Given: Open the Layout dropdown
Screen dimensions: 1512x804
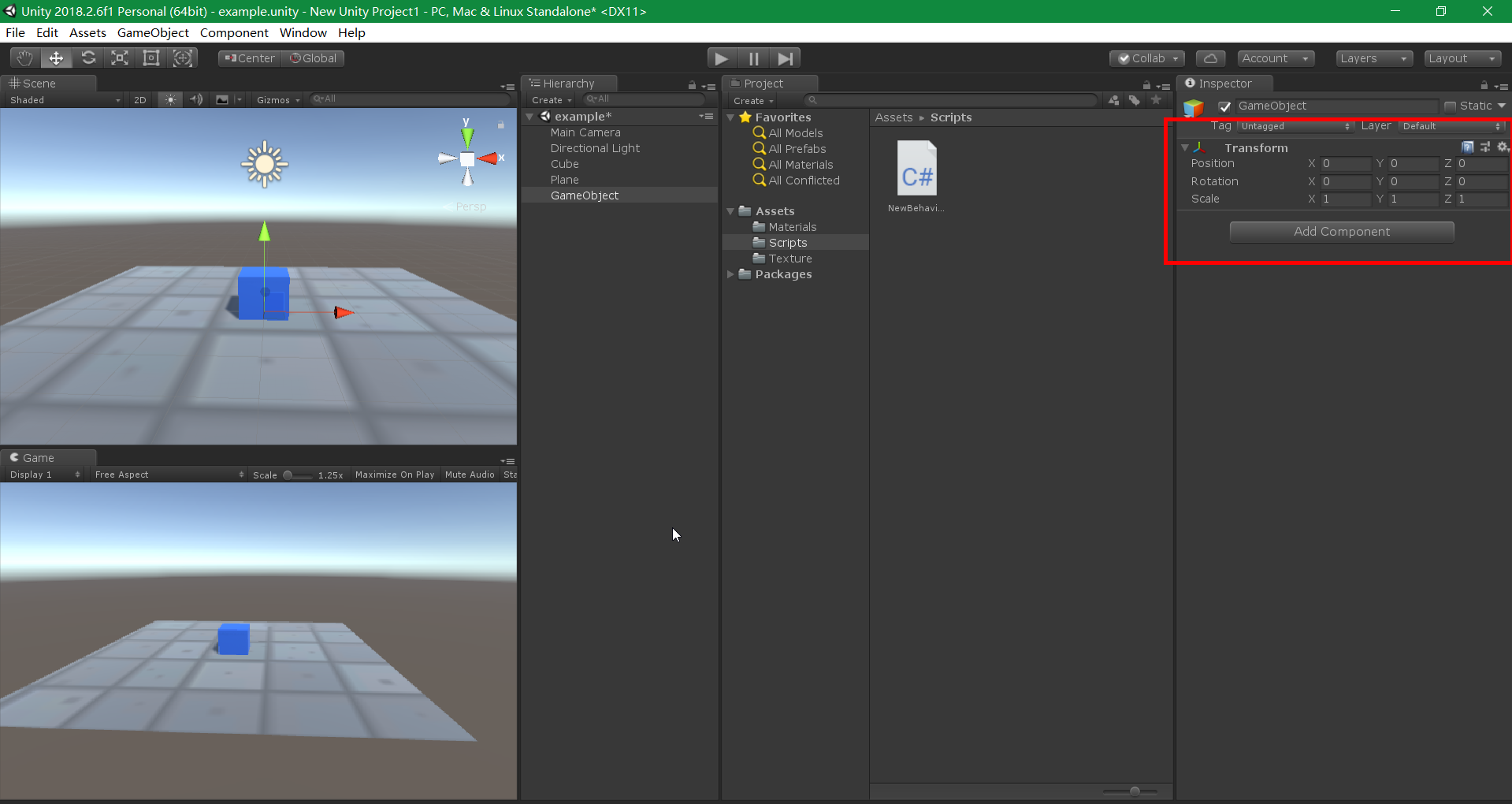Looking at the screenshot, I should pyautogui.click(x=1462, y=58).
